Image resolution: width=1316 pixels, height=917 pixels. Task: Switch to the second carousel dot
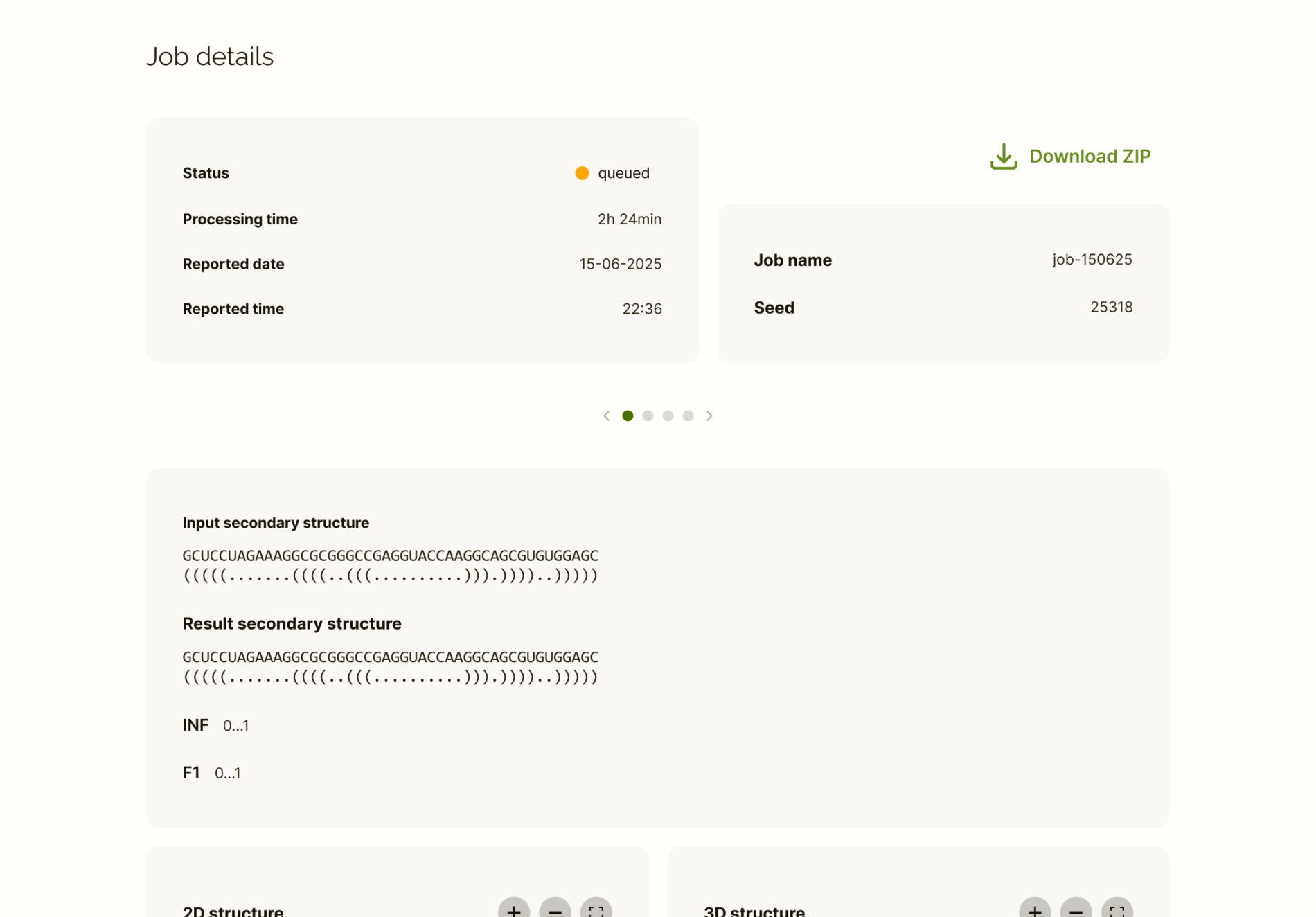point(648,416)
